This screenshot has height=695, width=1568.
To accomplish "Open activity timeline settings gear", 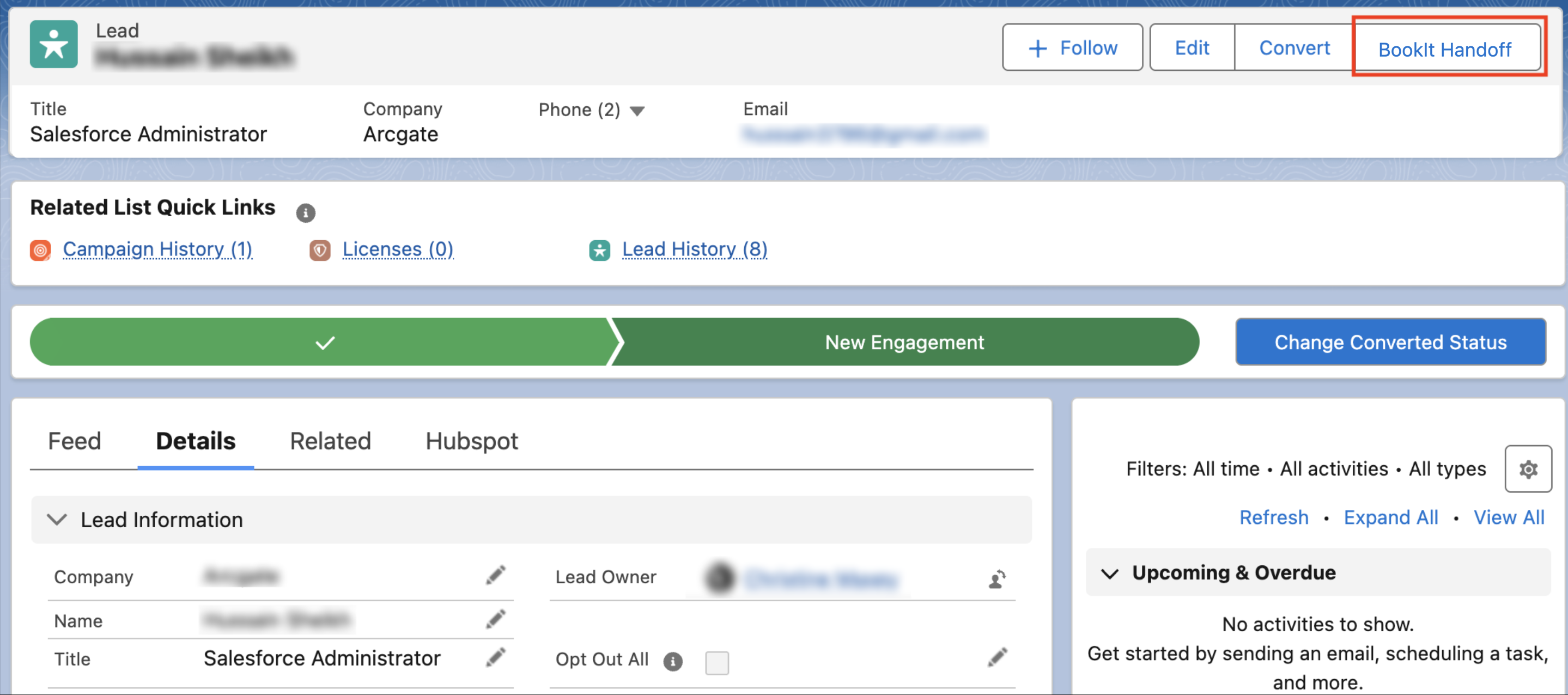I will [x=1527, y=468].
